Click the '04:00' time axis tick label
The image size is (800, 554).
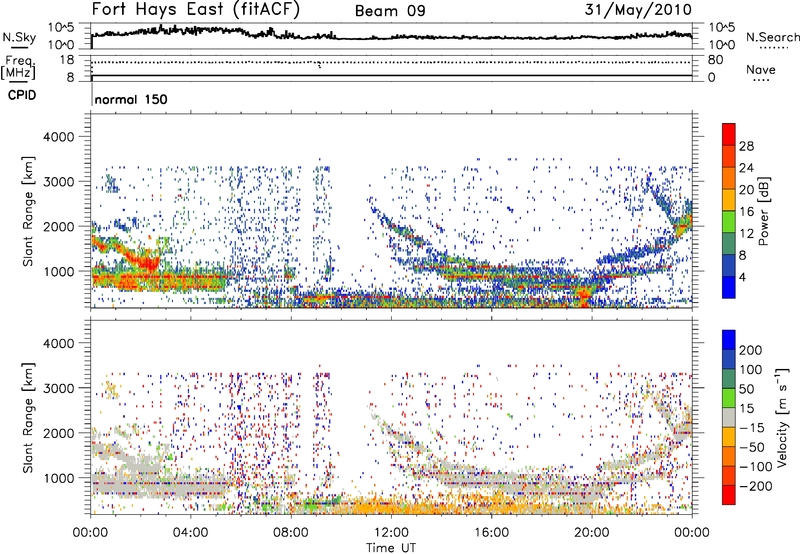coord(190,533)
